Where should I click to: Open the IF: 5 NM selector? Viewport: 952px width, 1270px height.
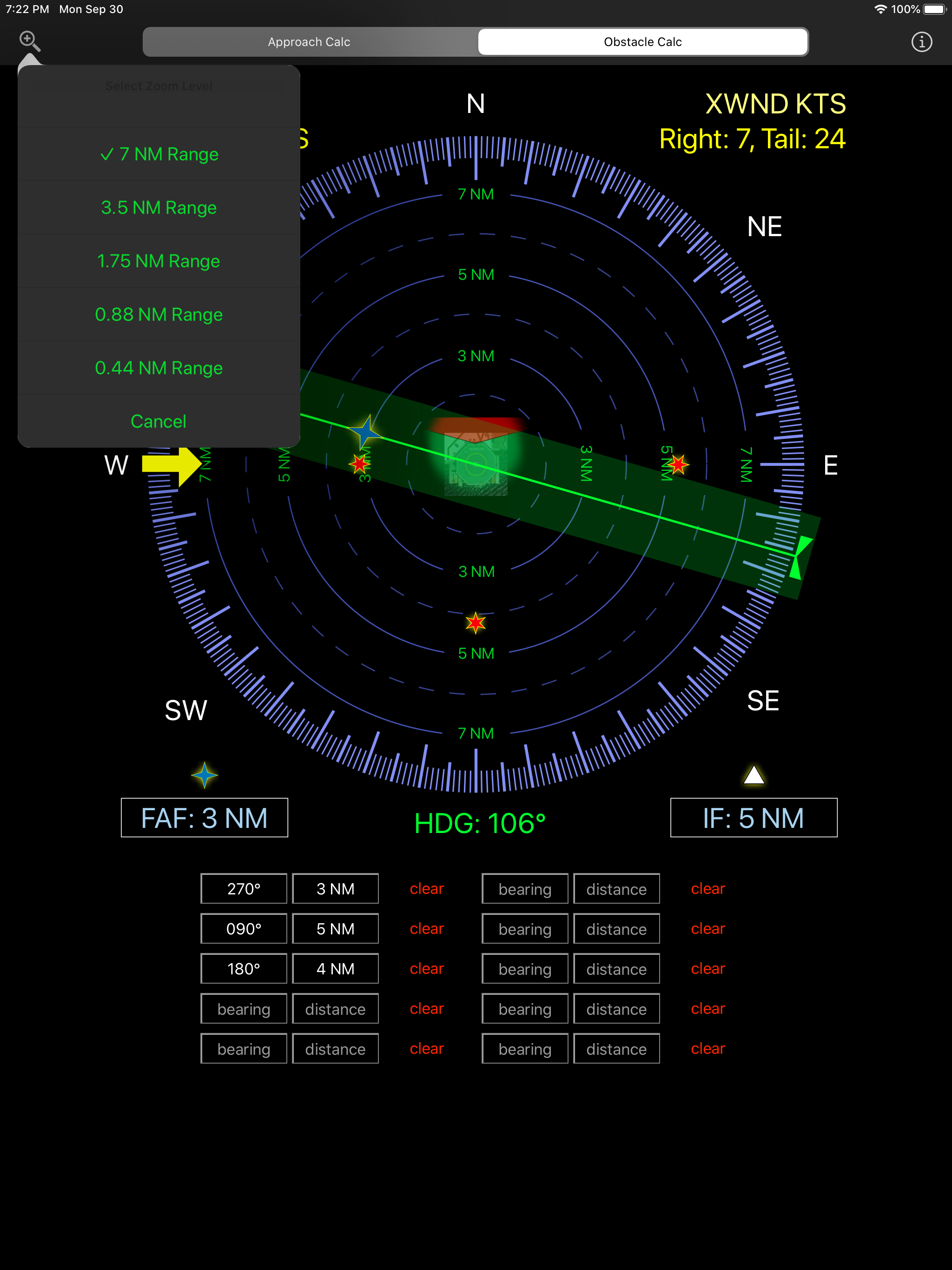[754, 818]
